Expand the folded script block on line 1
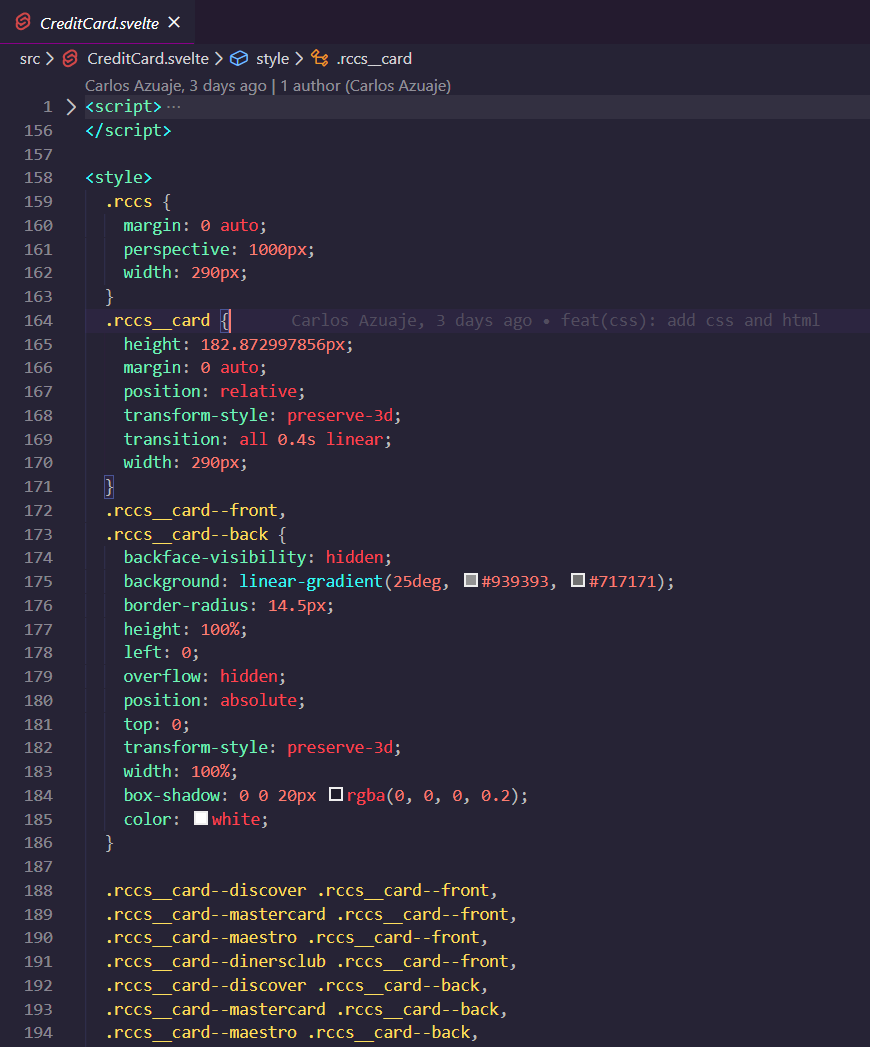This screenshot has width=870, height=1047. click(x=71, y=107)
